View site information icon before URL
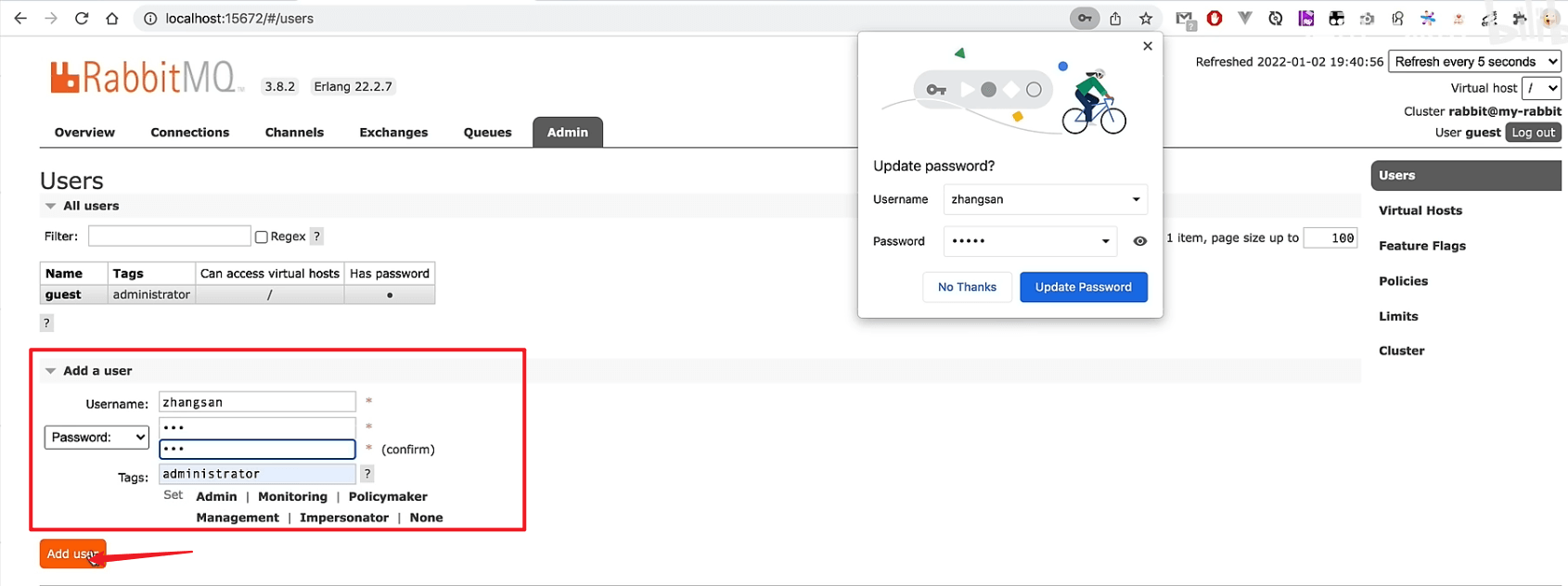The height and width of the screenshot is (586, 1568). [x=150, y=19]
